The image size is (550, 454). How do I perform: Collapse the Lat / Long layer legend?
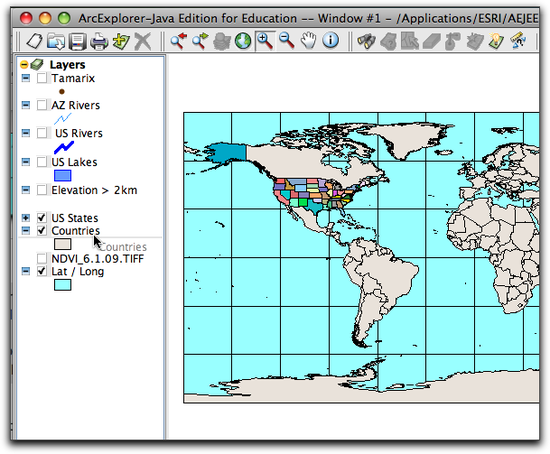[26, 271]
